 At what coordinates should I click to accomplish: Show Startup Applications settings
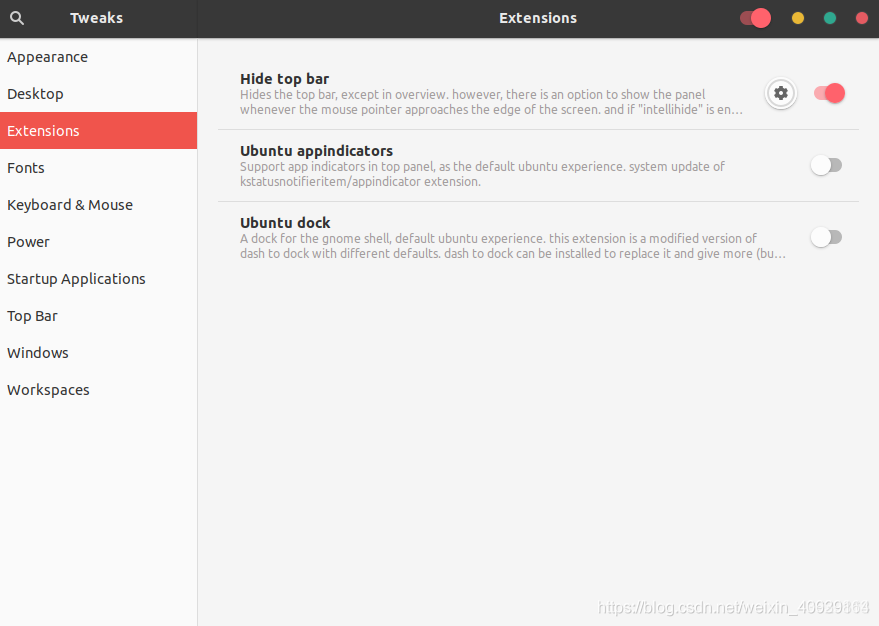[99, 279]
